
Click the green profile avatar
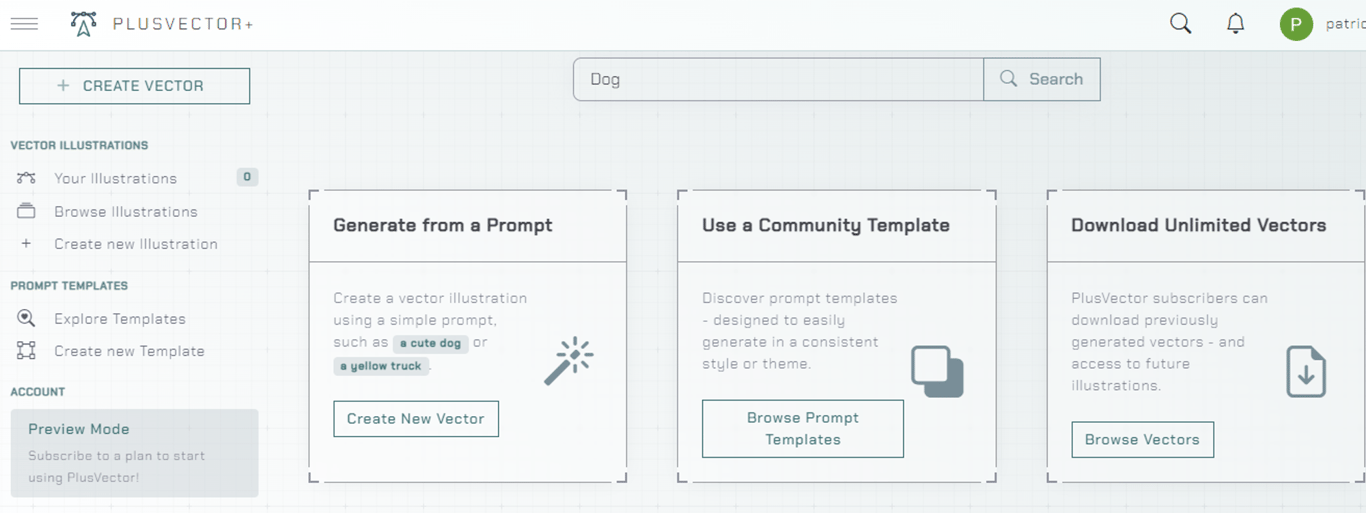pos(1296,24)
